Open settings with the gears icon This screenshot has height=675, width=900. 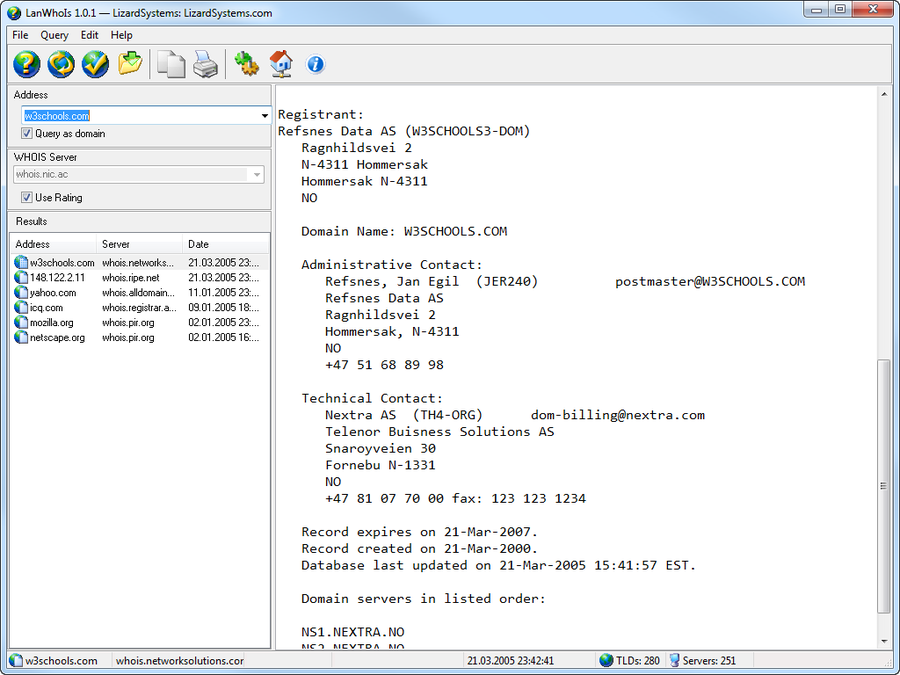tap(246, 64)
